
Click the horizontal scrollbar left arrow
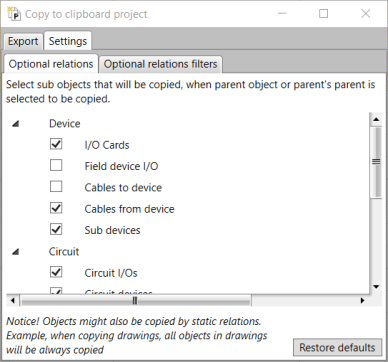click(13, 301)
